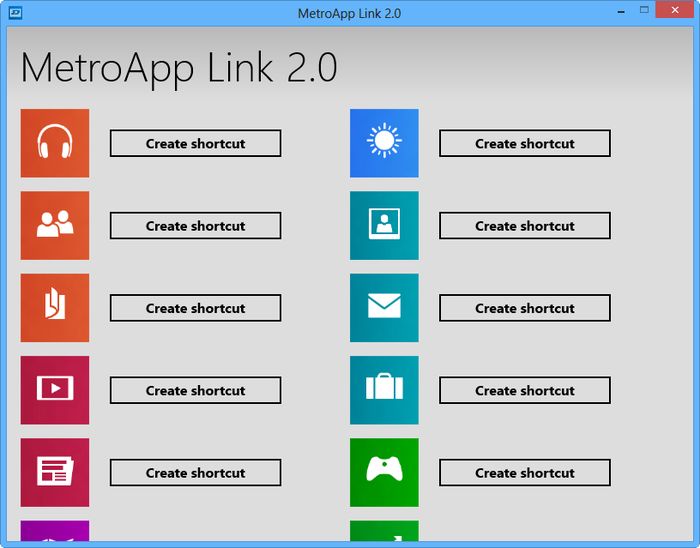Create shortcut for the Weather app
Viewport: 700px width, 548px height.
tap(524, 143)
